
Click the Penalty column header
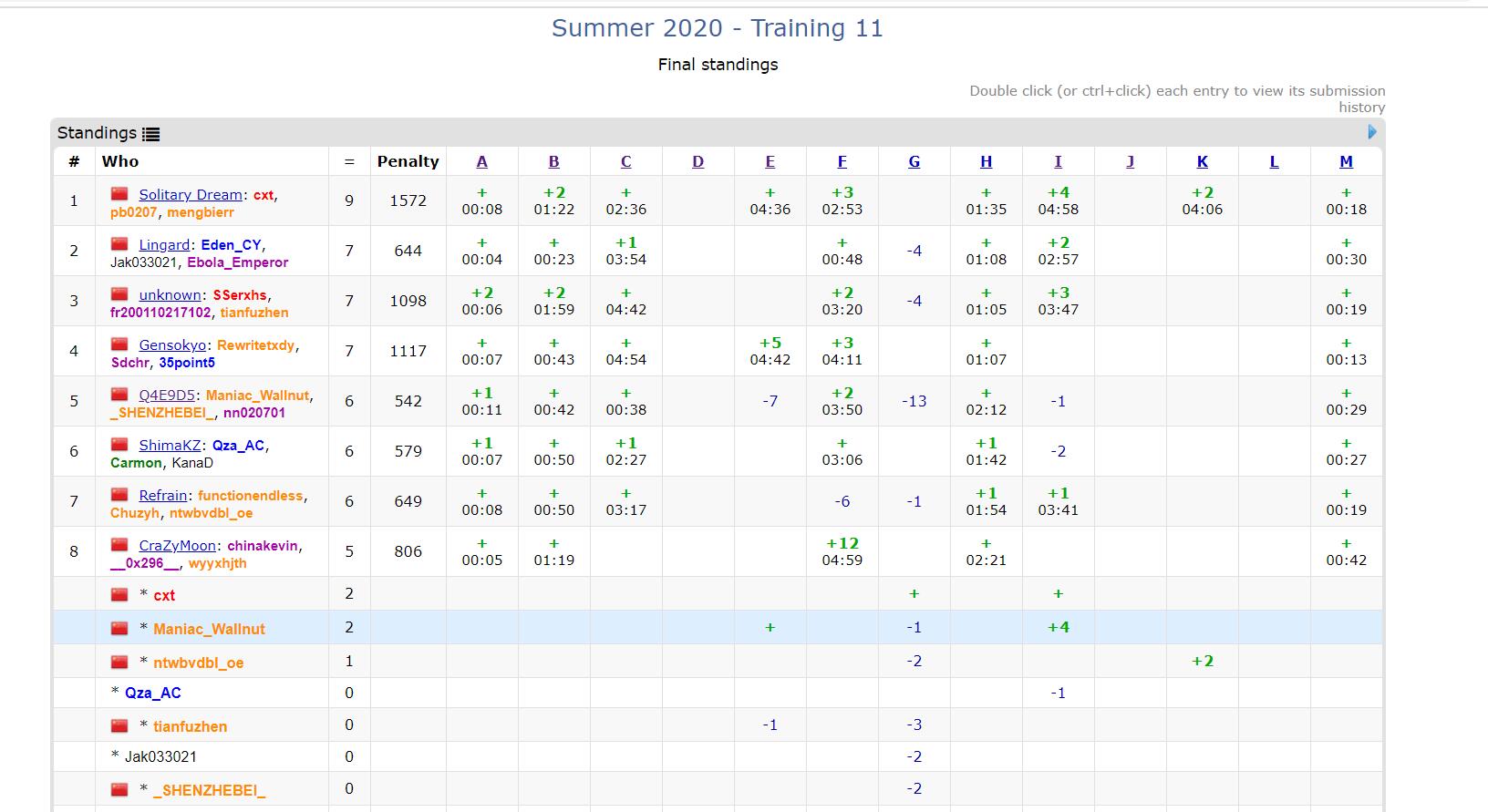(x=408, y=161)
